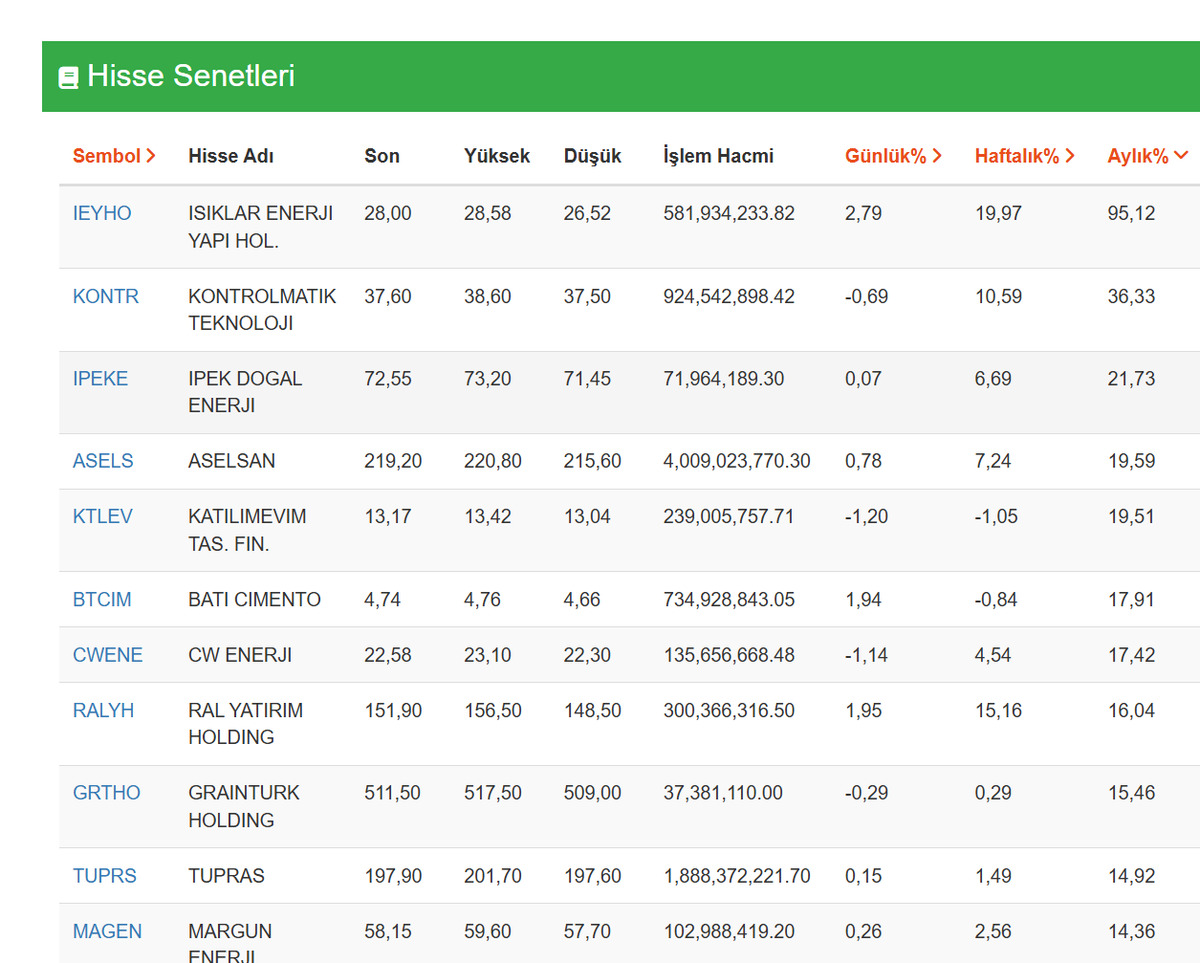Click the Hisse Adı column header
The width and height of the screenshot is (1200, 963).
click(231, 156)
